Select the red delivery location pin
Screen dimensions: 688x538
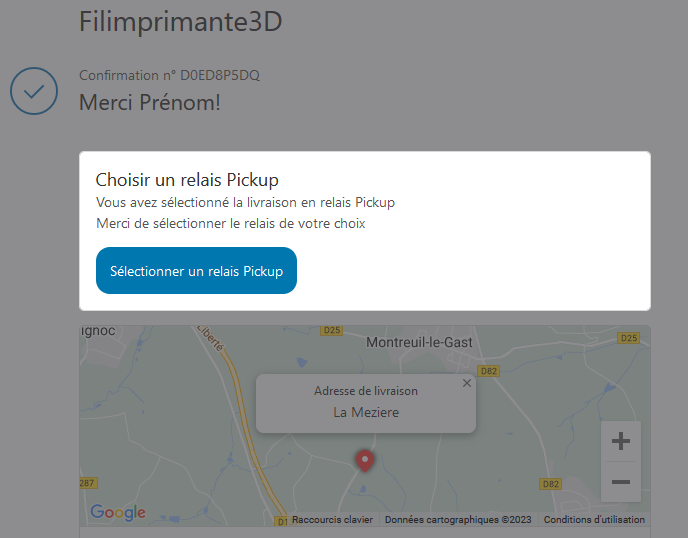tap(365, 461)
